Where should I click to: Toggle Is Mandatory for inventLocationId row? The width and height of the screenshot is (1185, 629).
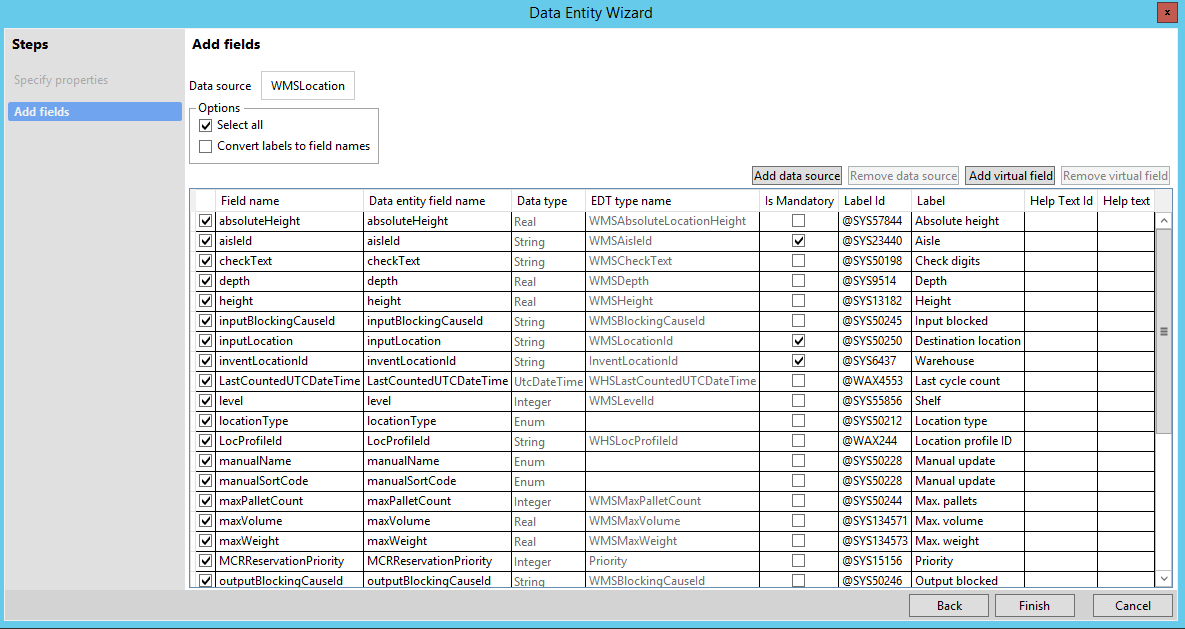(x=798, y=361)
